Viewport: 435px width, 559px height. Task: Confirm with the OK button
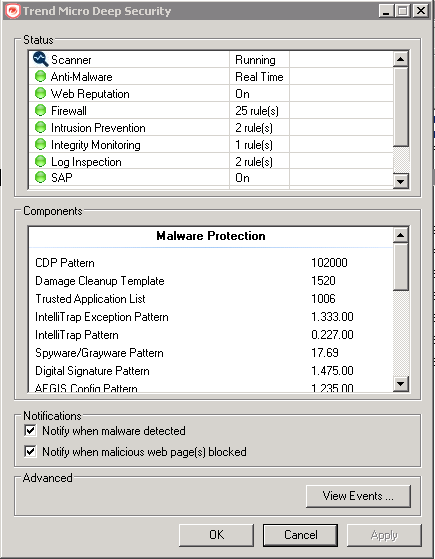216,535
